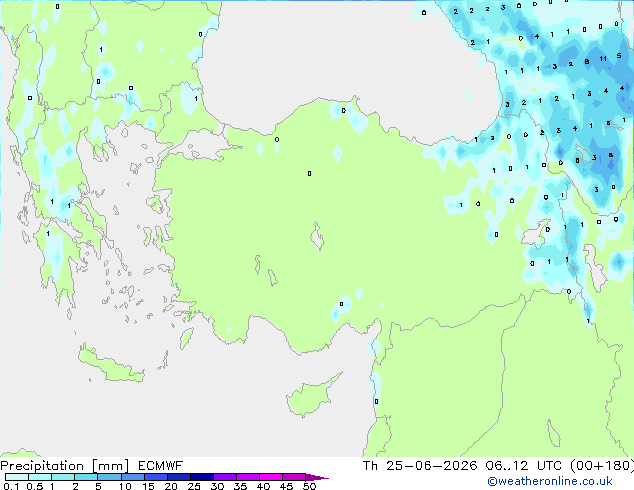Click the '40' legend scale label
Screen dimensions: 634x490
point(263,486)
